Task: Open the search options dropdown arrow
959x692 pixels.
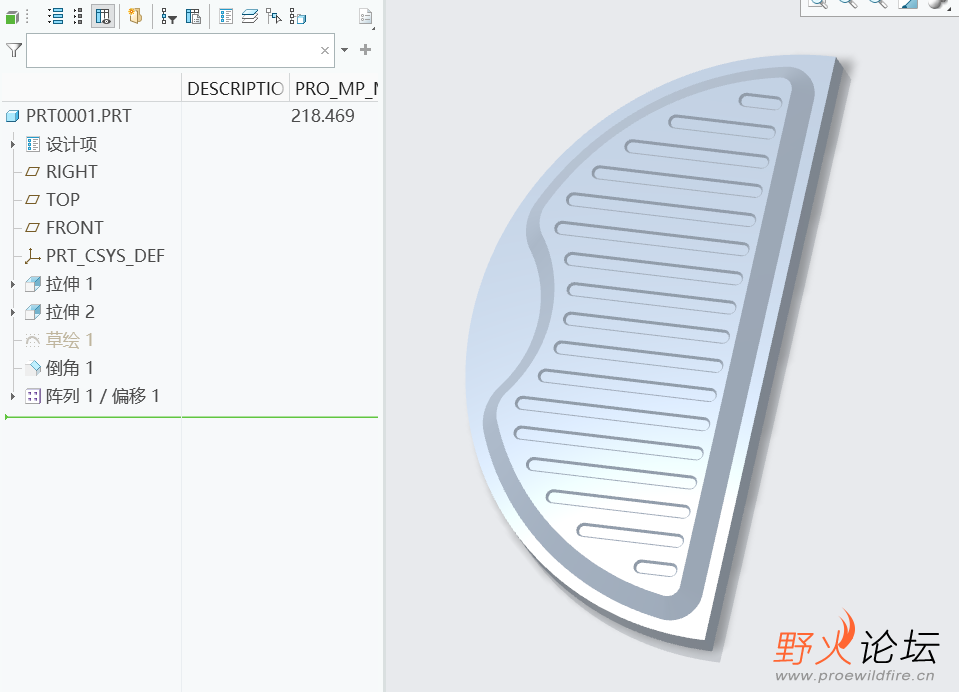Action: 345,50
